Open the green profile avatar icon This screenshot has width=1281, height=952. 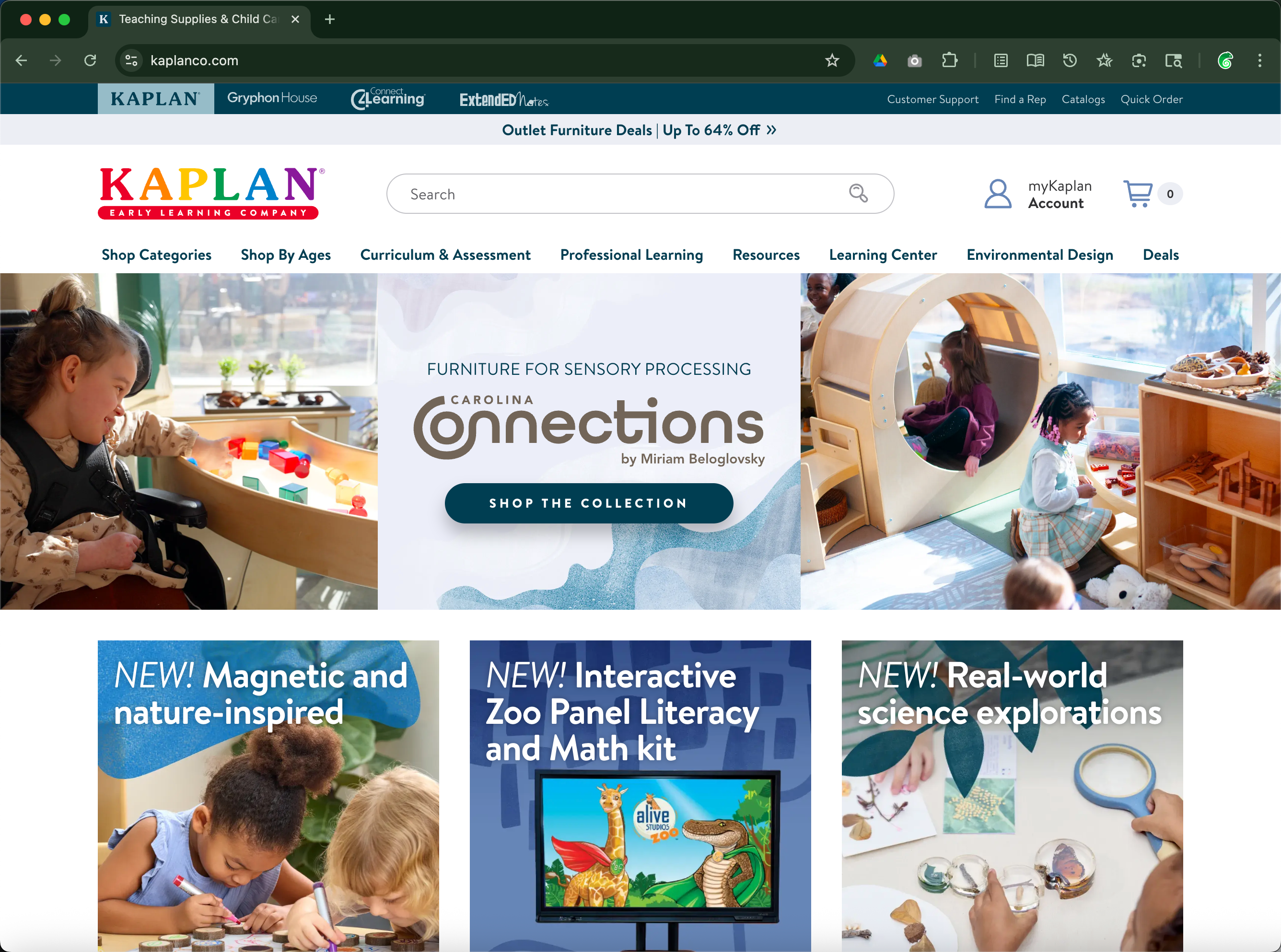(1225, 60)
